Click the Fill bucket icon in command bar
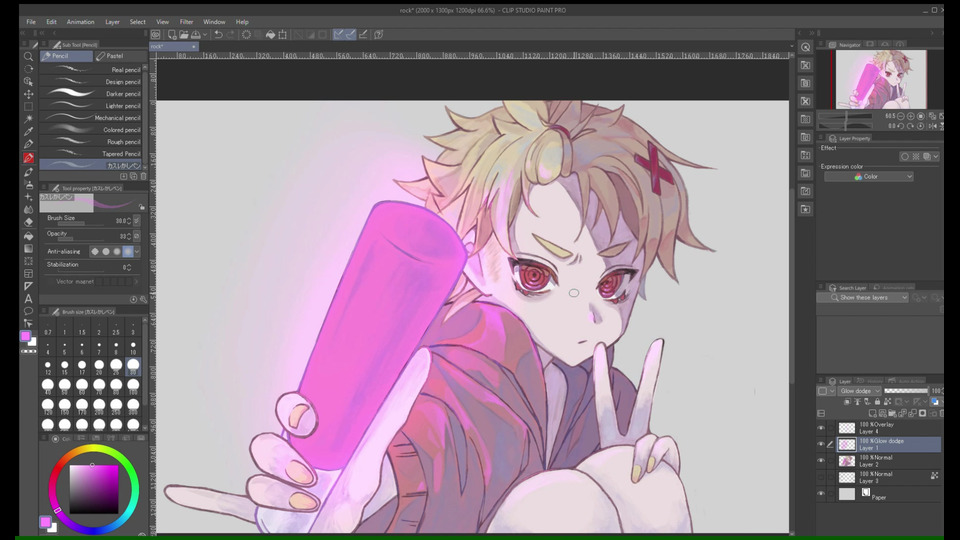 pyautogui.click(x=270, y=35)
